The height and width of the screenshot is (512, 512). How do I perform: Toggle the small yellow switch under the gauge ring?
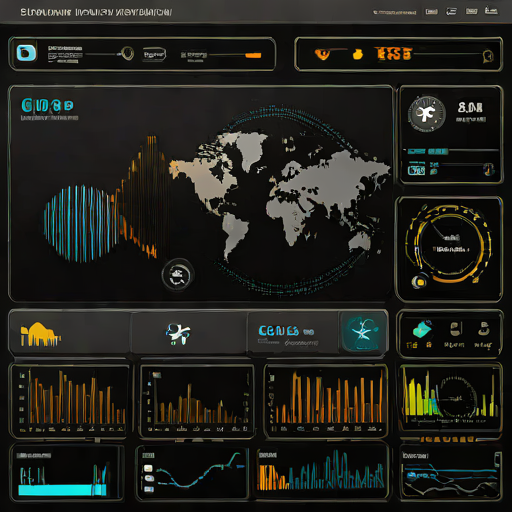[x=419, y=282]
